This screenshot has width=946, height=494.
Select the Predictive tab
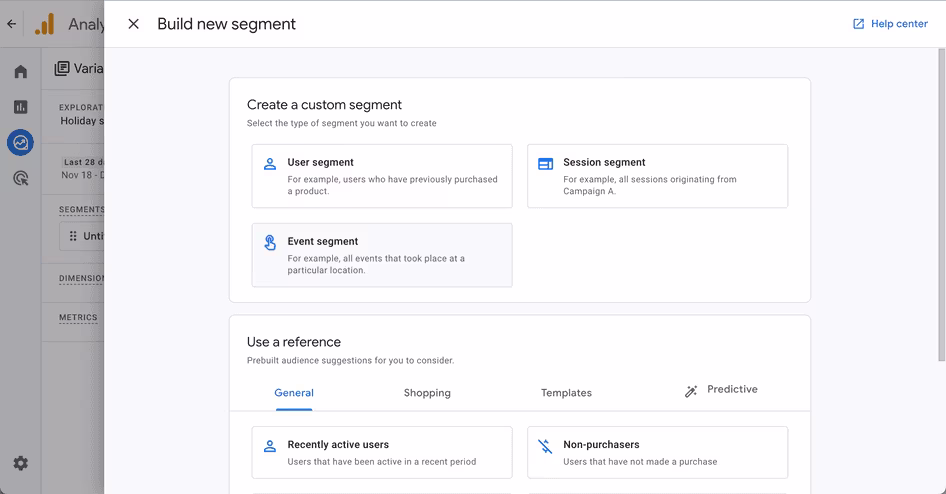pyautogui.click(x=721, y=390)
